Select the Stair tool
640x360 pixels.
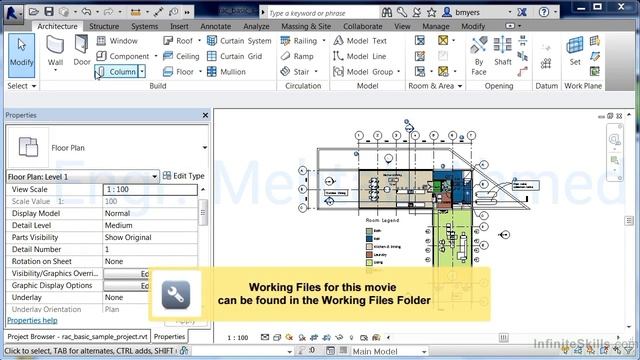295,72
